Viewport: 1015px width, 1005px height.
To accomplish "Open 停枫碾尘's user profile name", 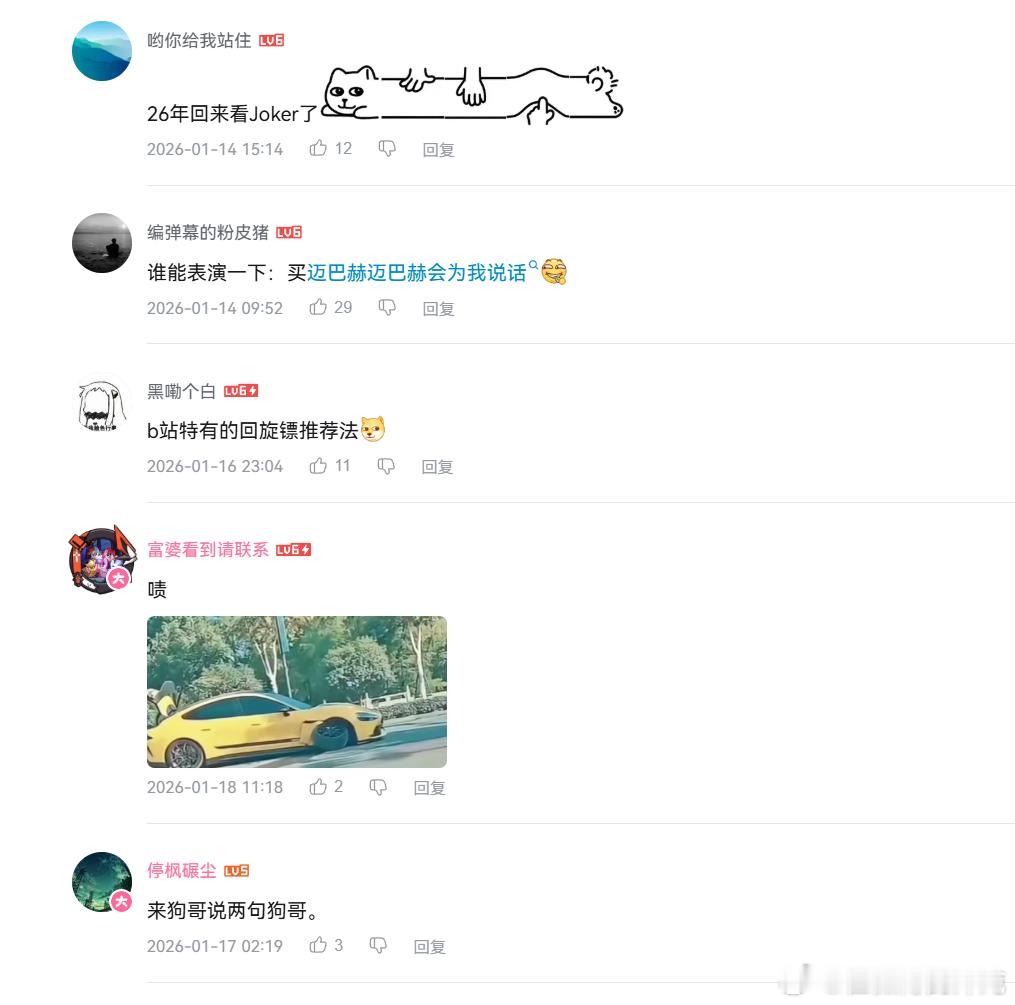I will pos(181,870).
